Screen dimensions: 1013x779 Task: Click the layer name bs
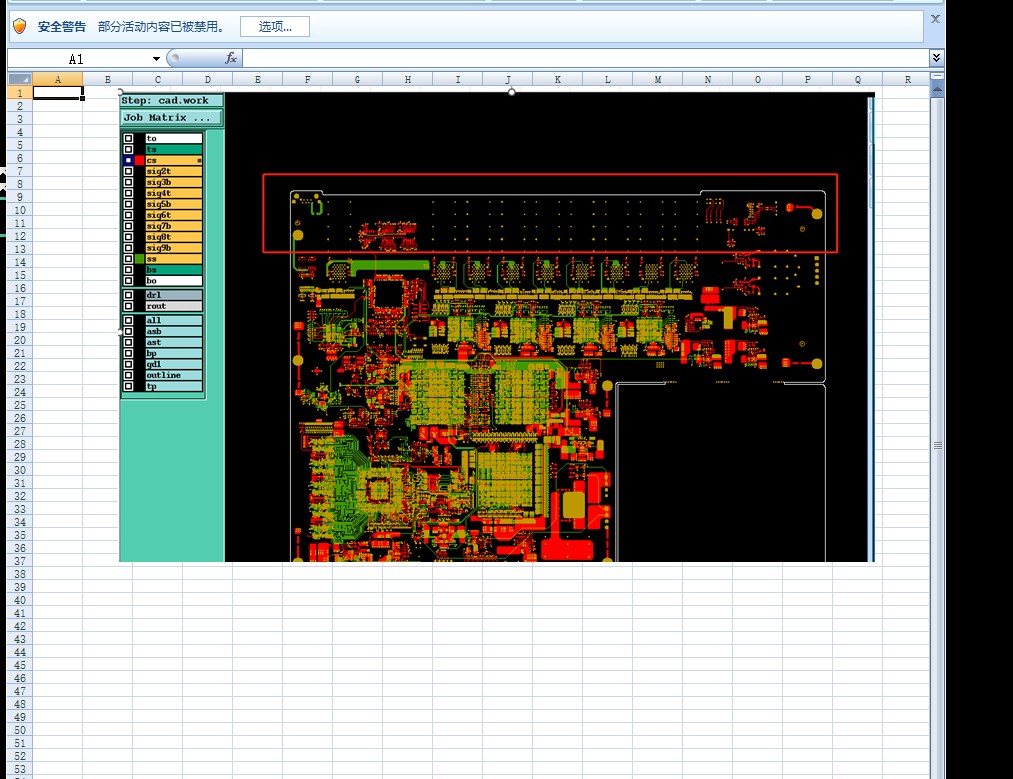coord(174,270)
